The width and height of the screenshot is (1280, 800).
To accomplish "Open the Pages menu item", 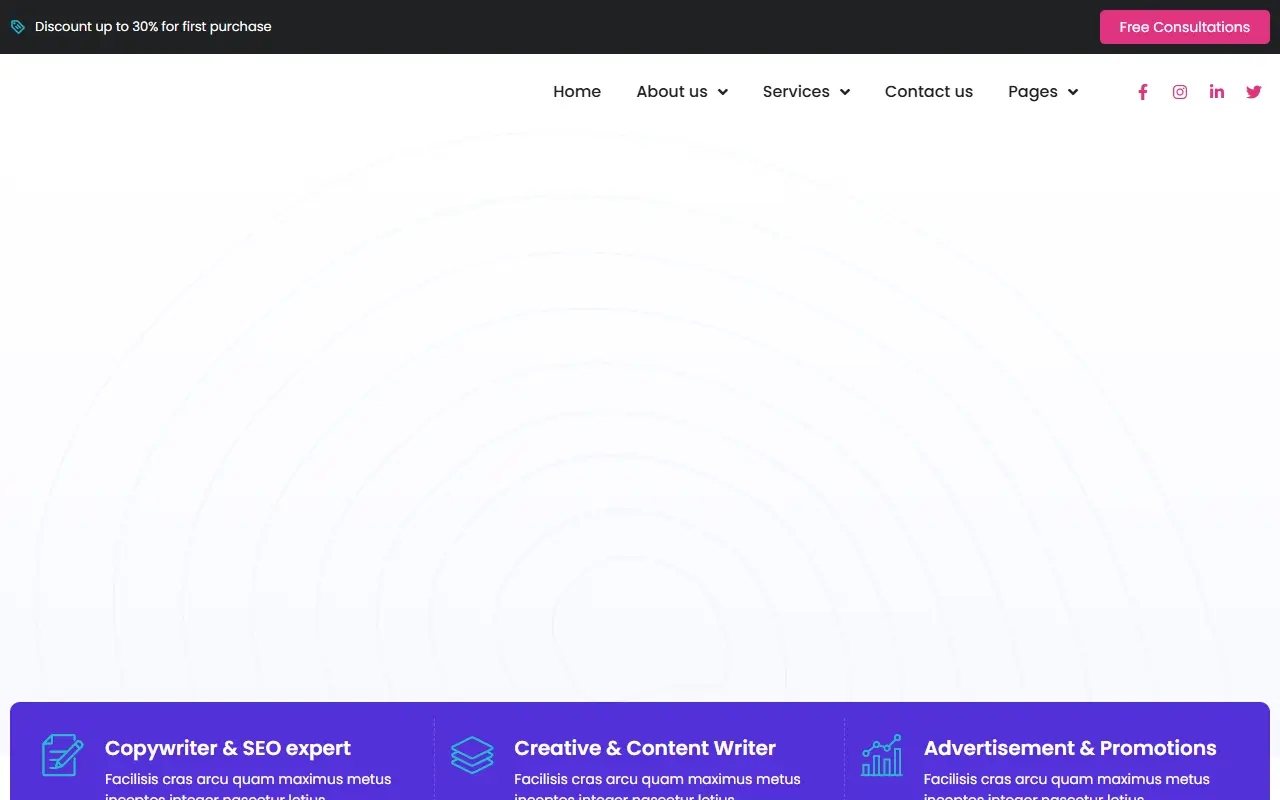I will [1033, 91].
